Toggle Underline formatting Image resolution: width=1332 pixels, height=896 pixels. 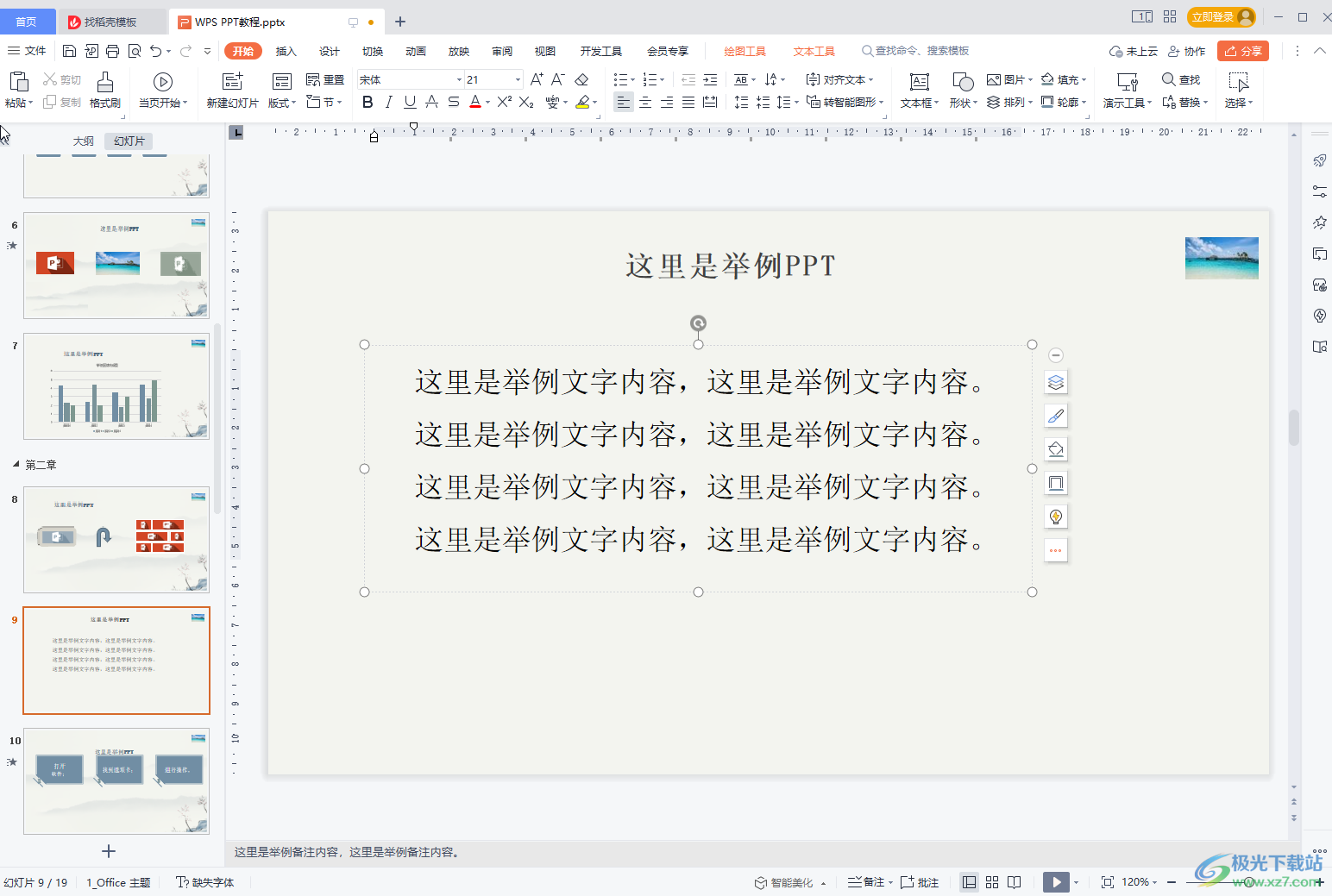410,102
